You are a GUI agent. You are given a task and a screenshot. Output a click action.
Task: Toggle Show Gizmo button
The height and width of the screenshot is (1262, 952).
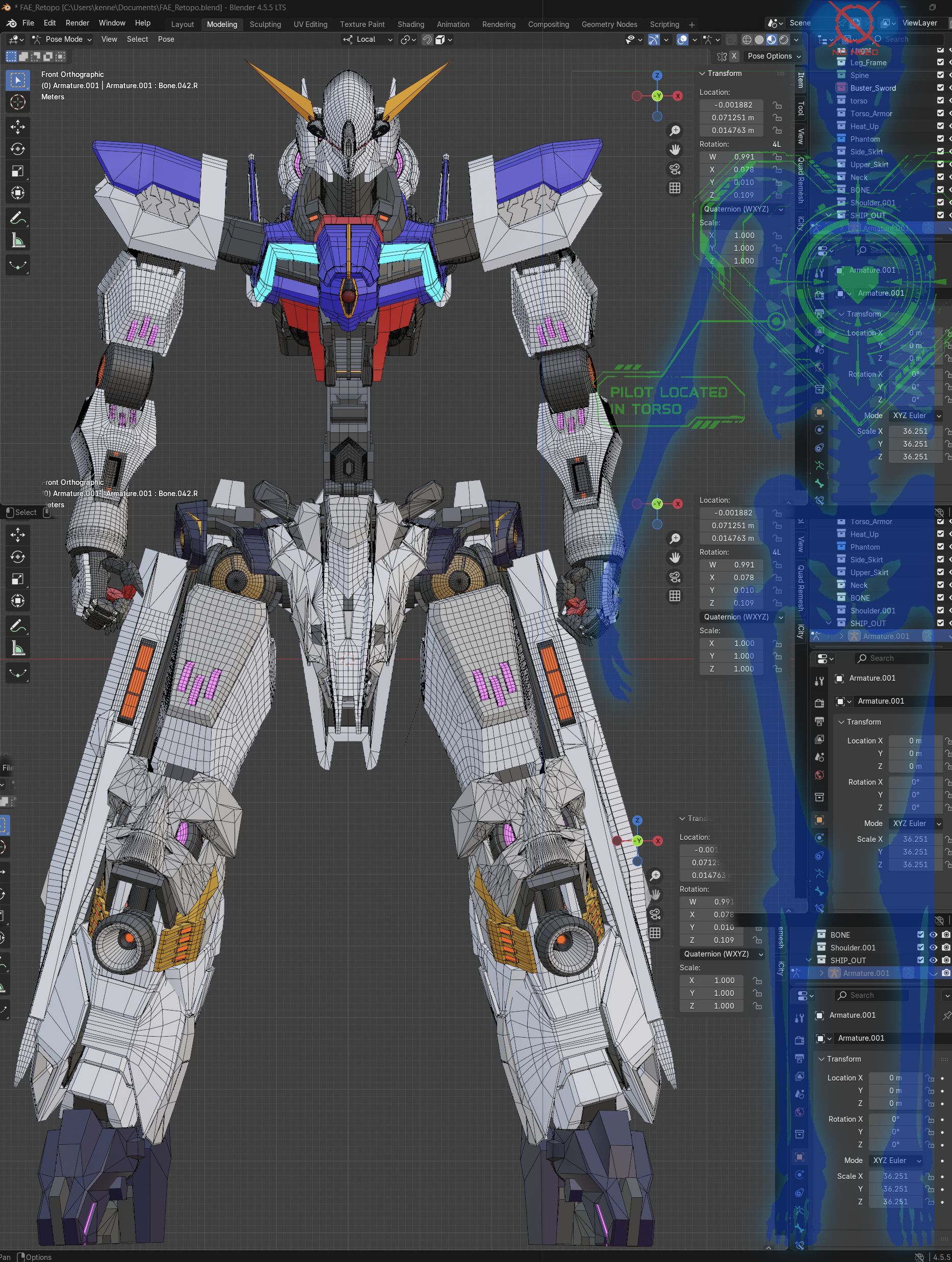click(654, 39)
